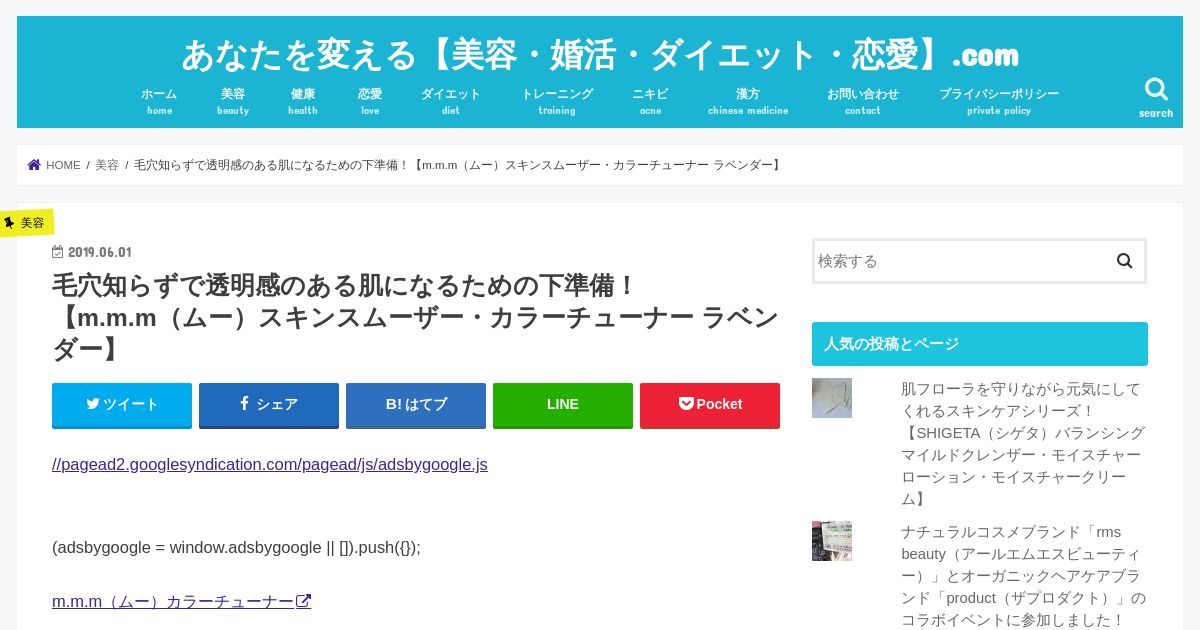Open 美容 beauty menu item
Screen dimensions: 1200x630
point(233,101)
